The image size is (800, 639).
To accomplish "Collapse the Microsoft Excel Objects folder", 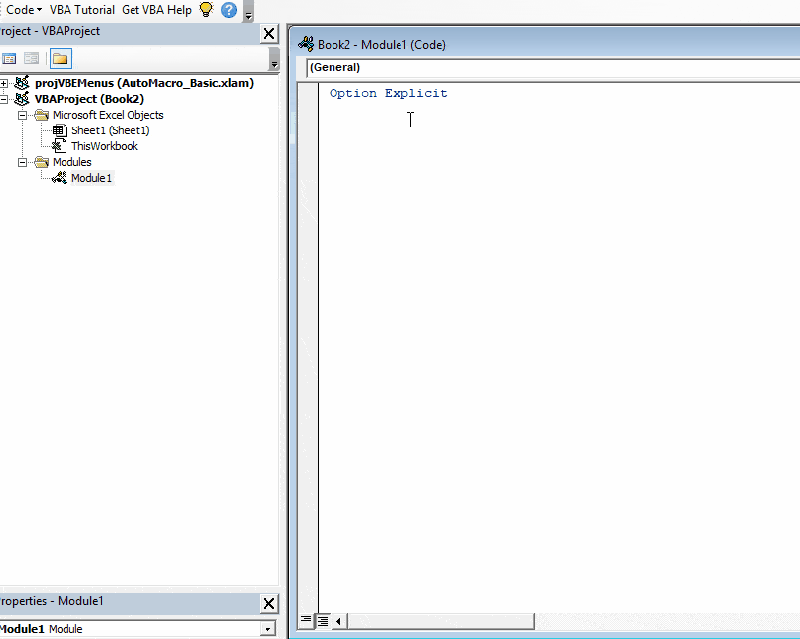I will pos(23,114).
